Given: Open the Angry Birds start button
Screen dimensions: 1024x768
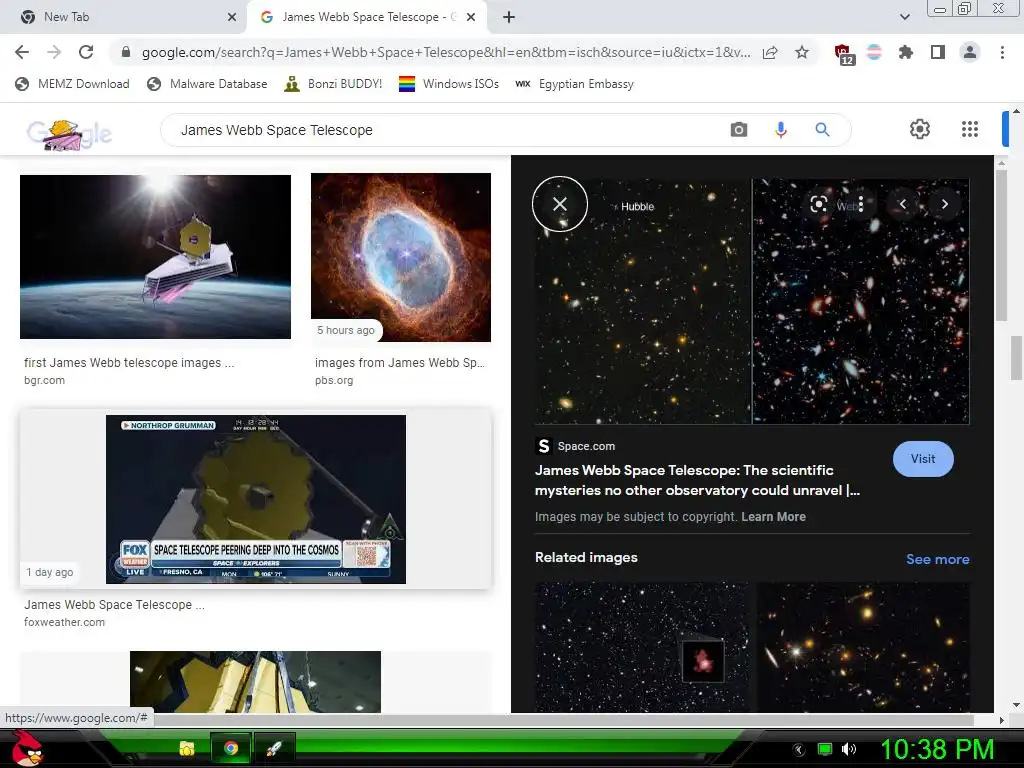Looking at the screenshot, I should pyautogui.click(x=26, y=748).
